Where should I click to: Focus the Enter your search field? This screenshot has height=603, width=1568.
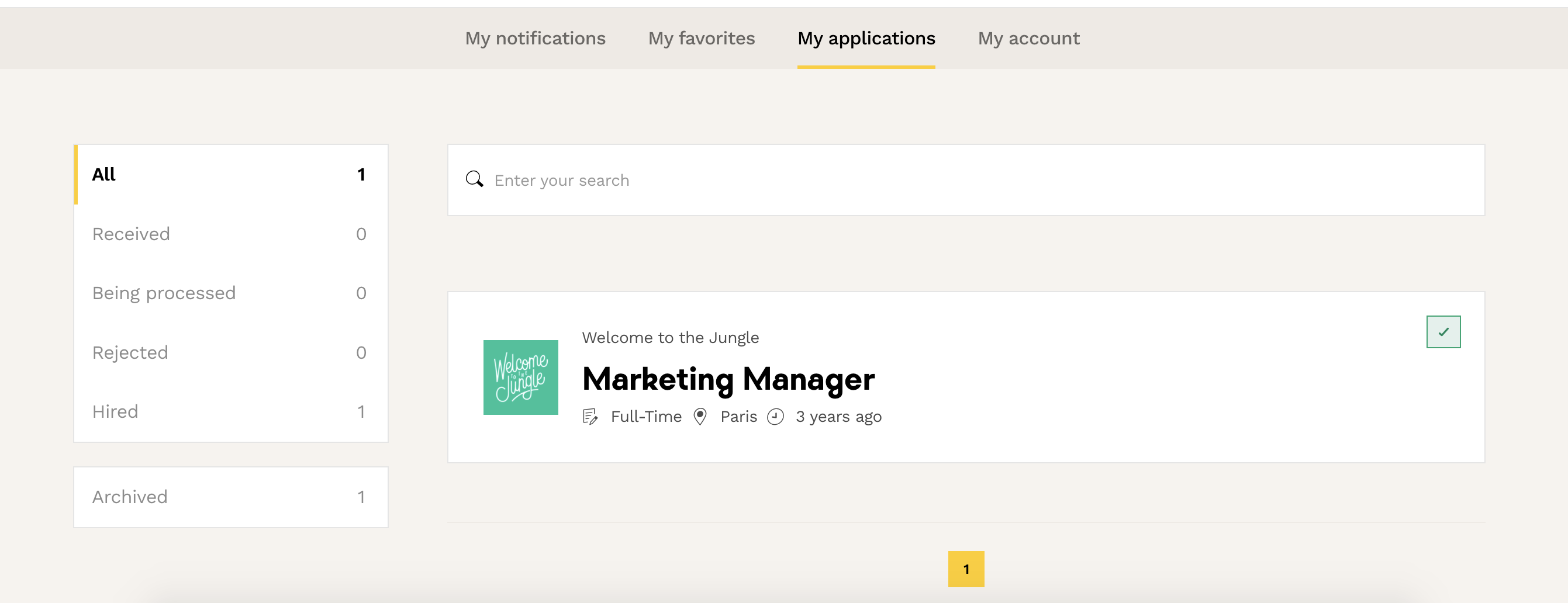coord(974,180)
